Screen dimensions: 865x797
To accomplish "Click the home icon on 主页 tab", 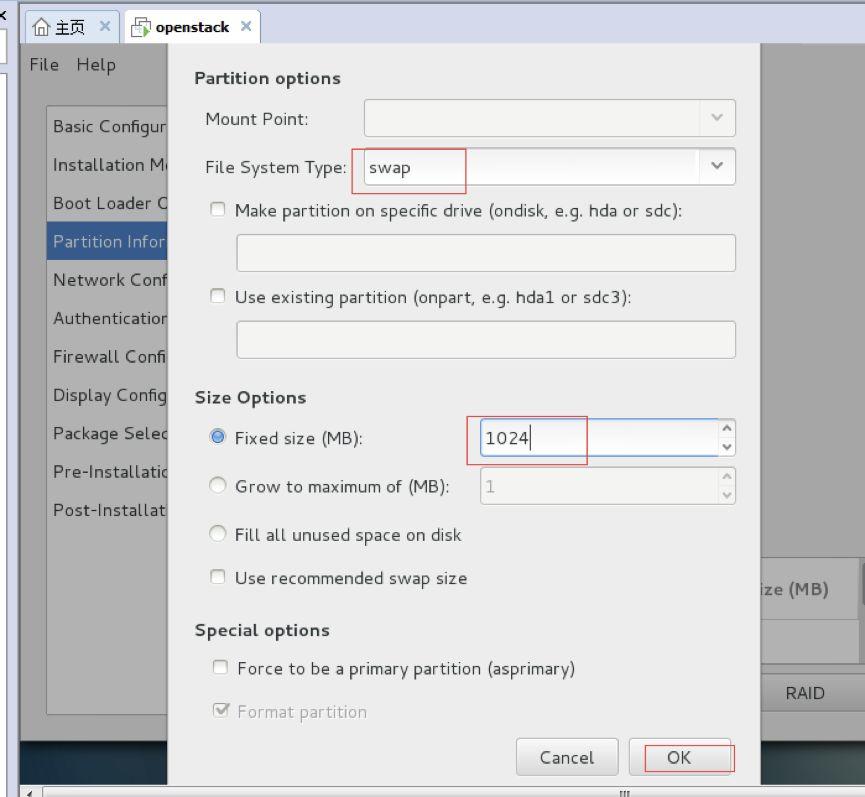I will point(41,27).
